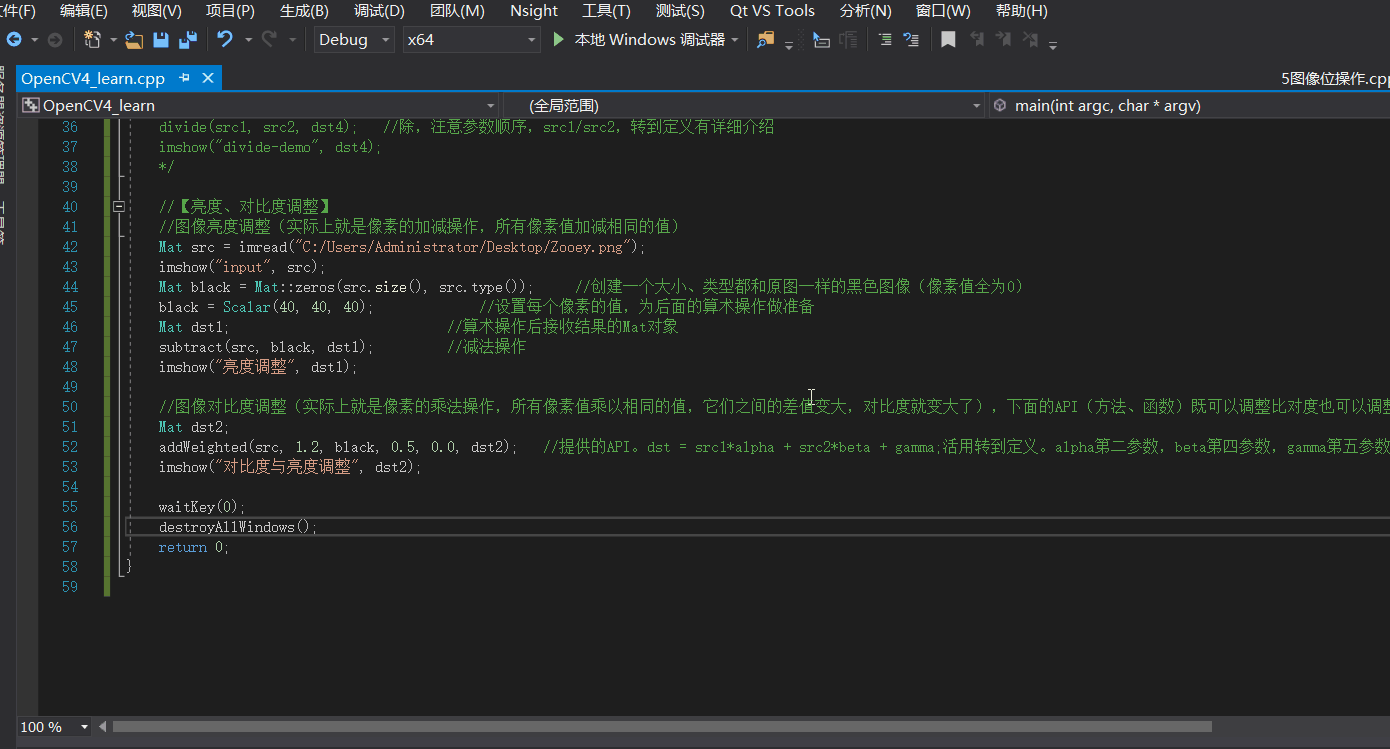Open the 视图(V) menu

pyautogui.click(x=156, y=11)
